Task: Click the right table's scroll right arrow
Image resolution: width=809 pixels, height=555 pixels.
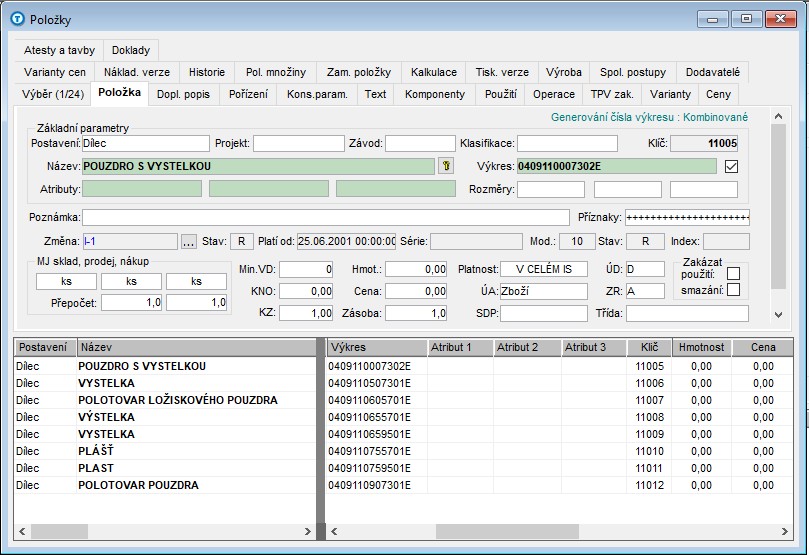Action: [785, 531]
